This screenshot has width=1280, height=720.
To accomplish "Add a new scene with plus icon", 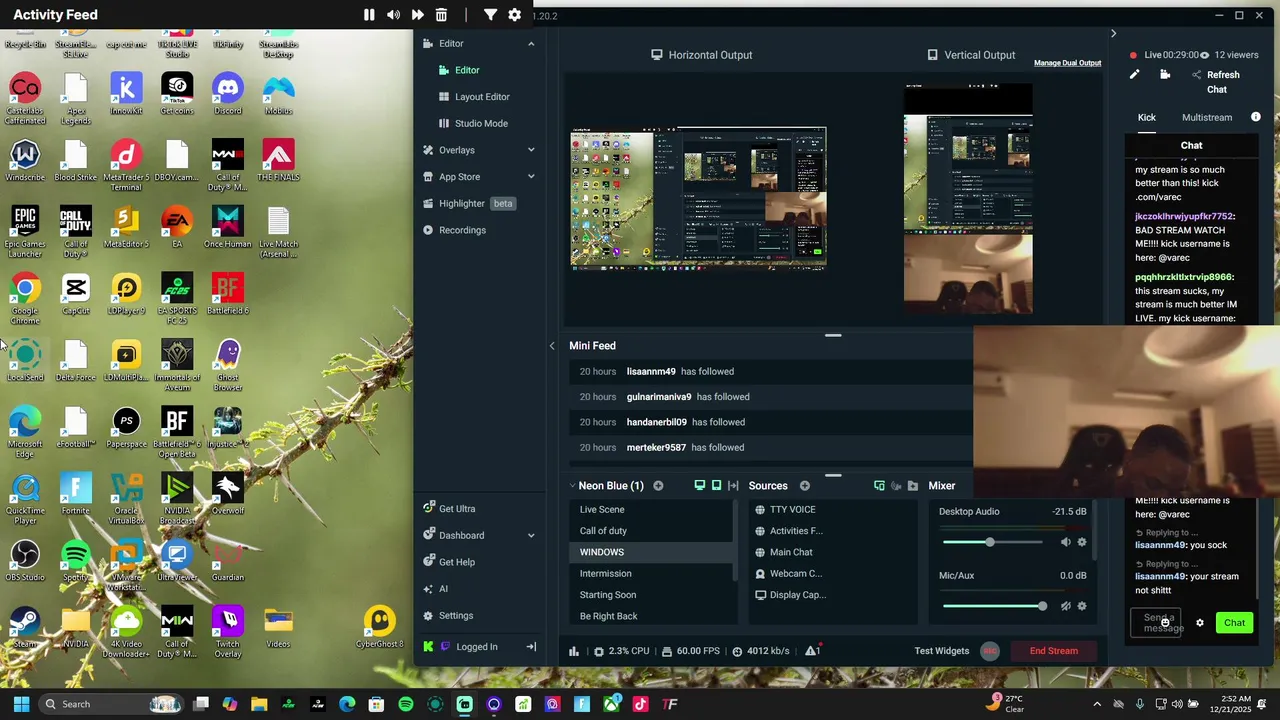I will tap(658, 486).
